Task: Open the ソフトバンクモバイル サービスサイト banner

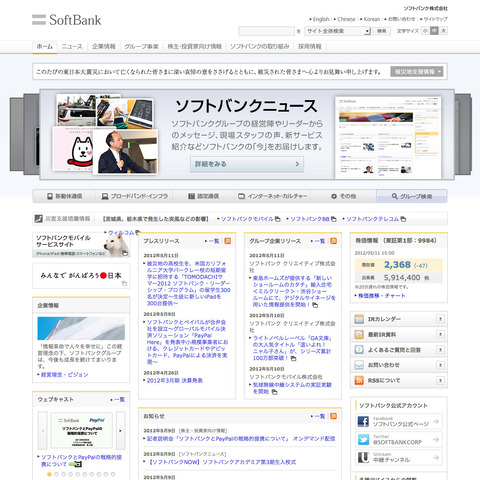Action: 81,245
